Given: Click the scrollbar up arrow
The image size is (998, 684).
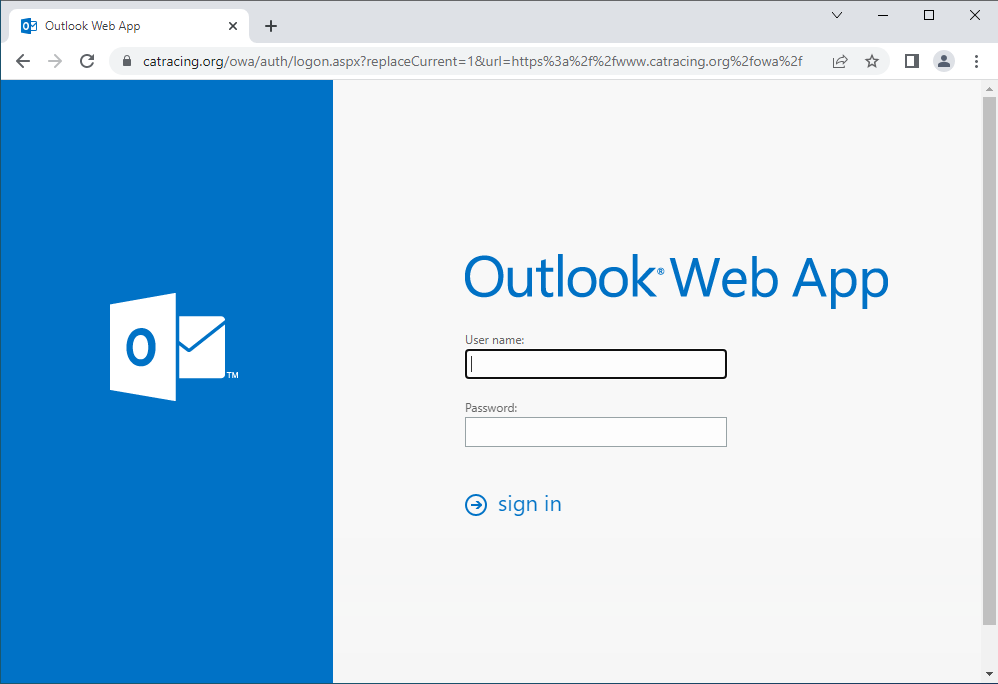Looking at the screenshot, I should coord(989,89).
